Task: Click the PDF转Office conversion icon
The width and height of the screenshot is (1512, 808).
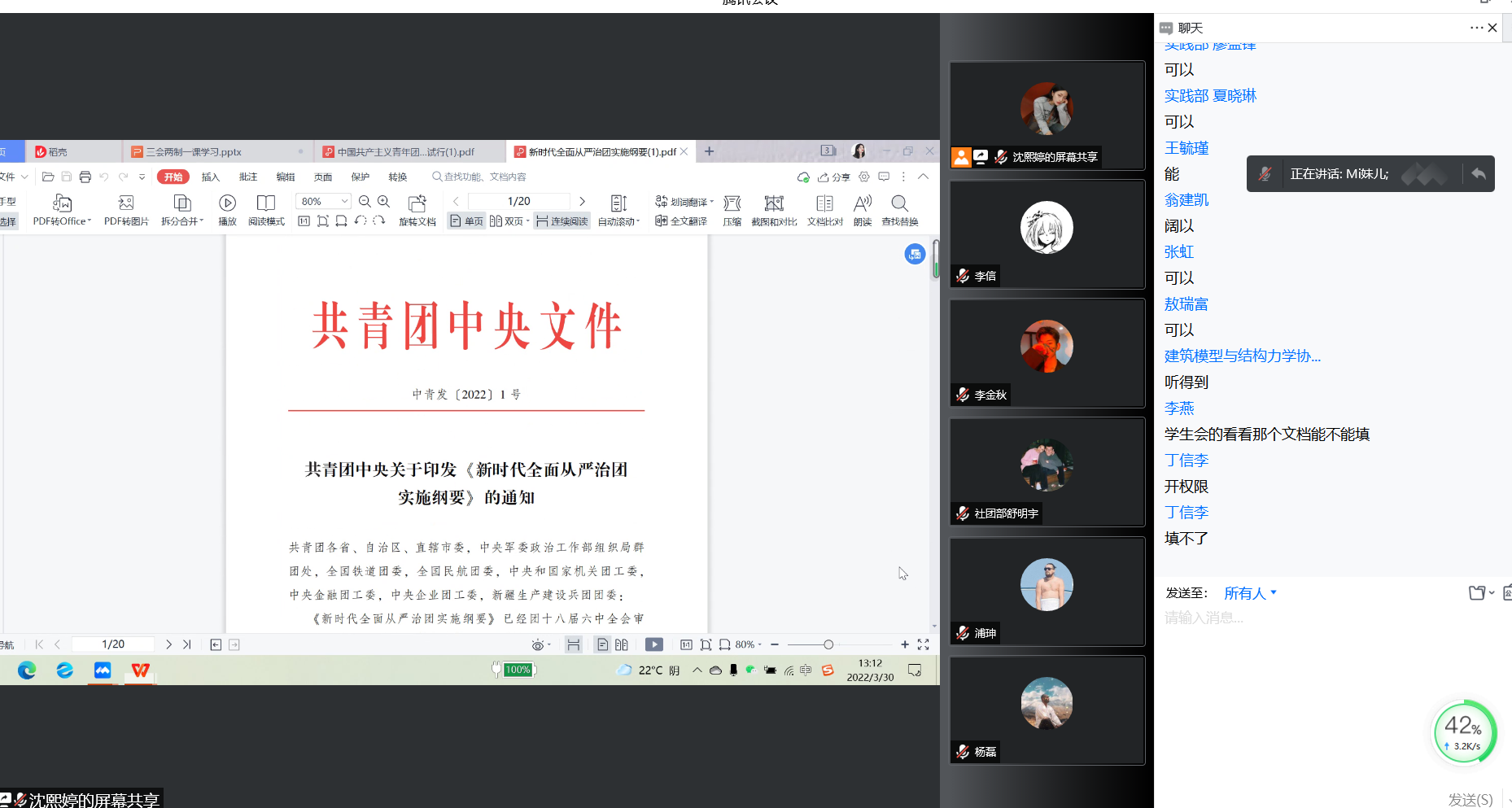Action: 62,203
